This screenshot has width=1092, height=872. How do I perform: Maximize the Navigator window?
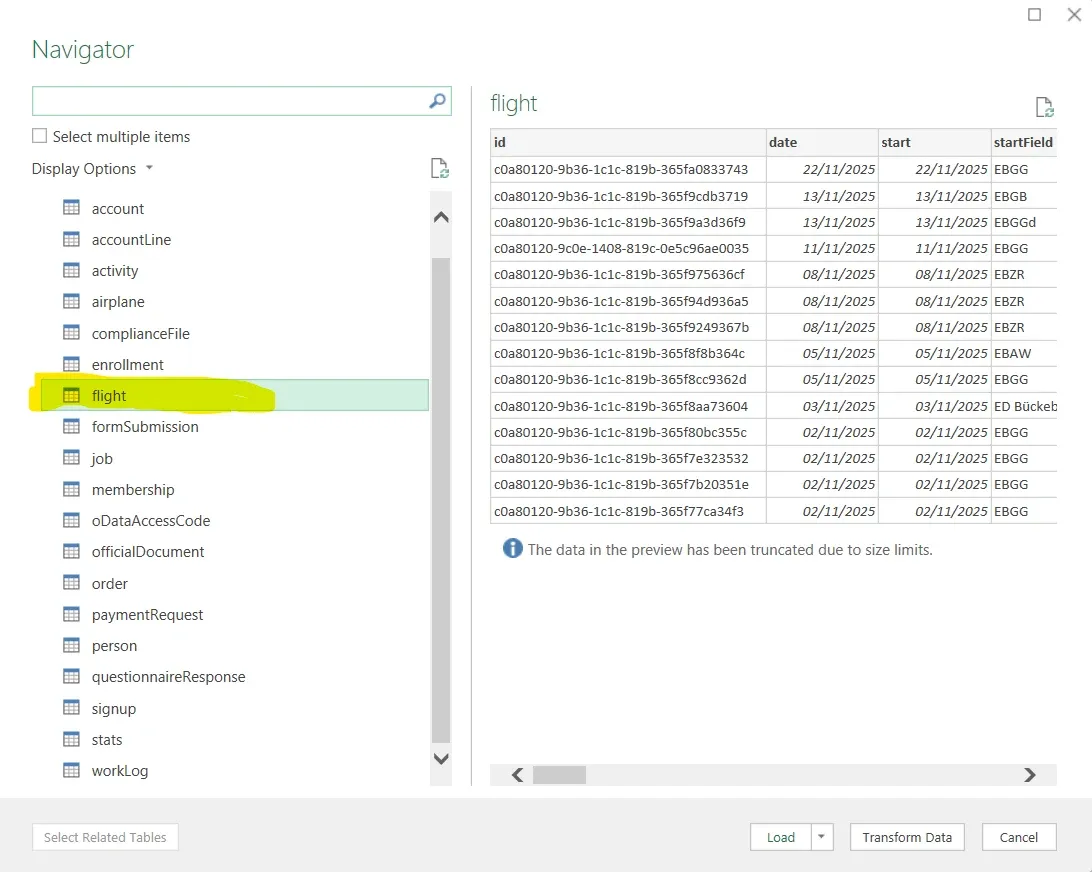coord(1034,15)
